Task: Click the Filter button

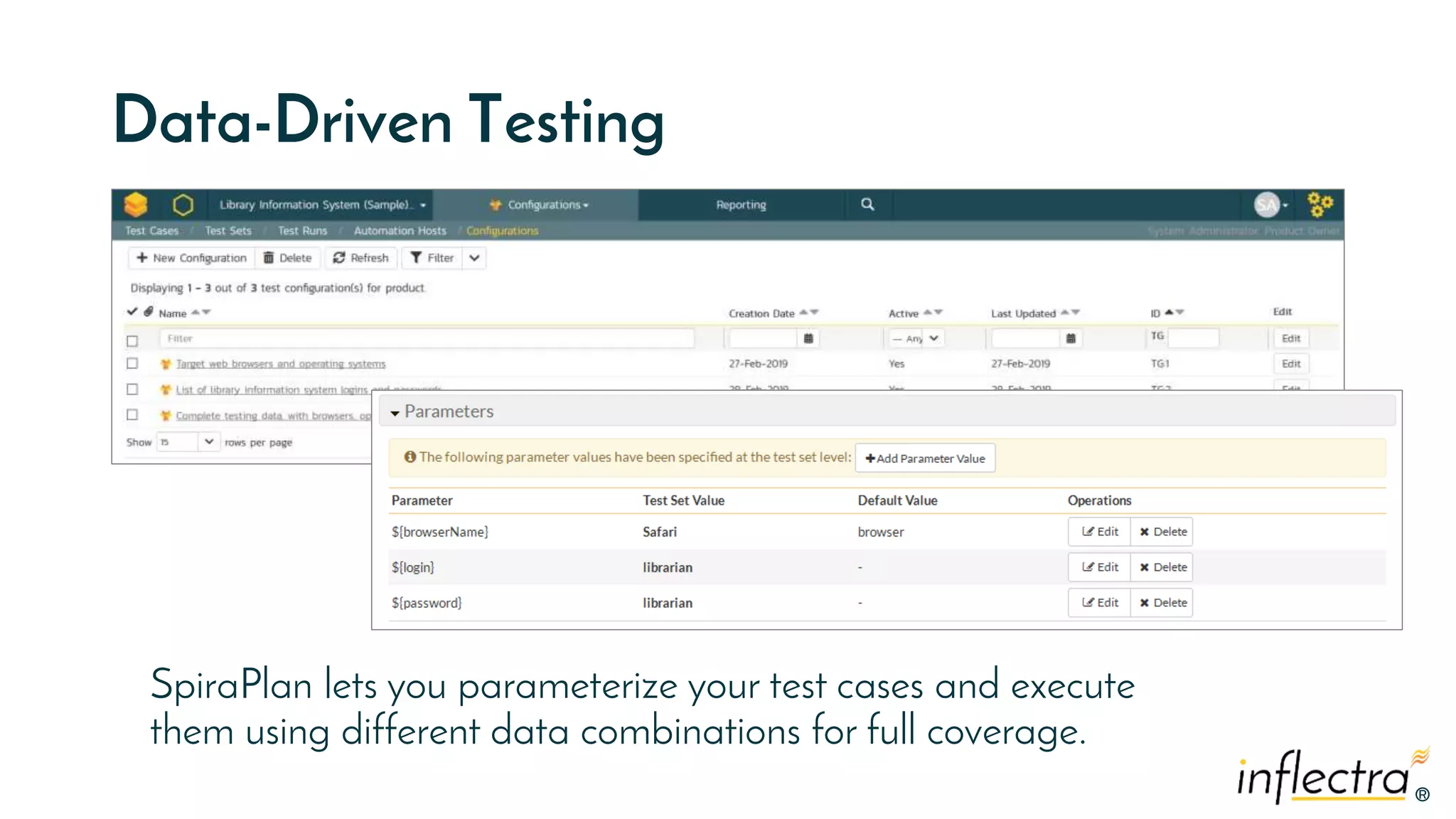Action: [x=432, y=258]
